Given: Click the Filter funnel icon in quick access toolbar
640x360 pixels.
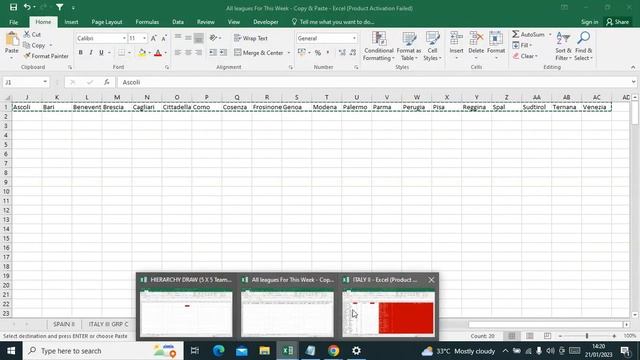Looking at the screenshot, I should tap(60, 7).
